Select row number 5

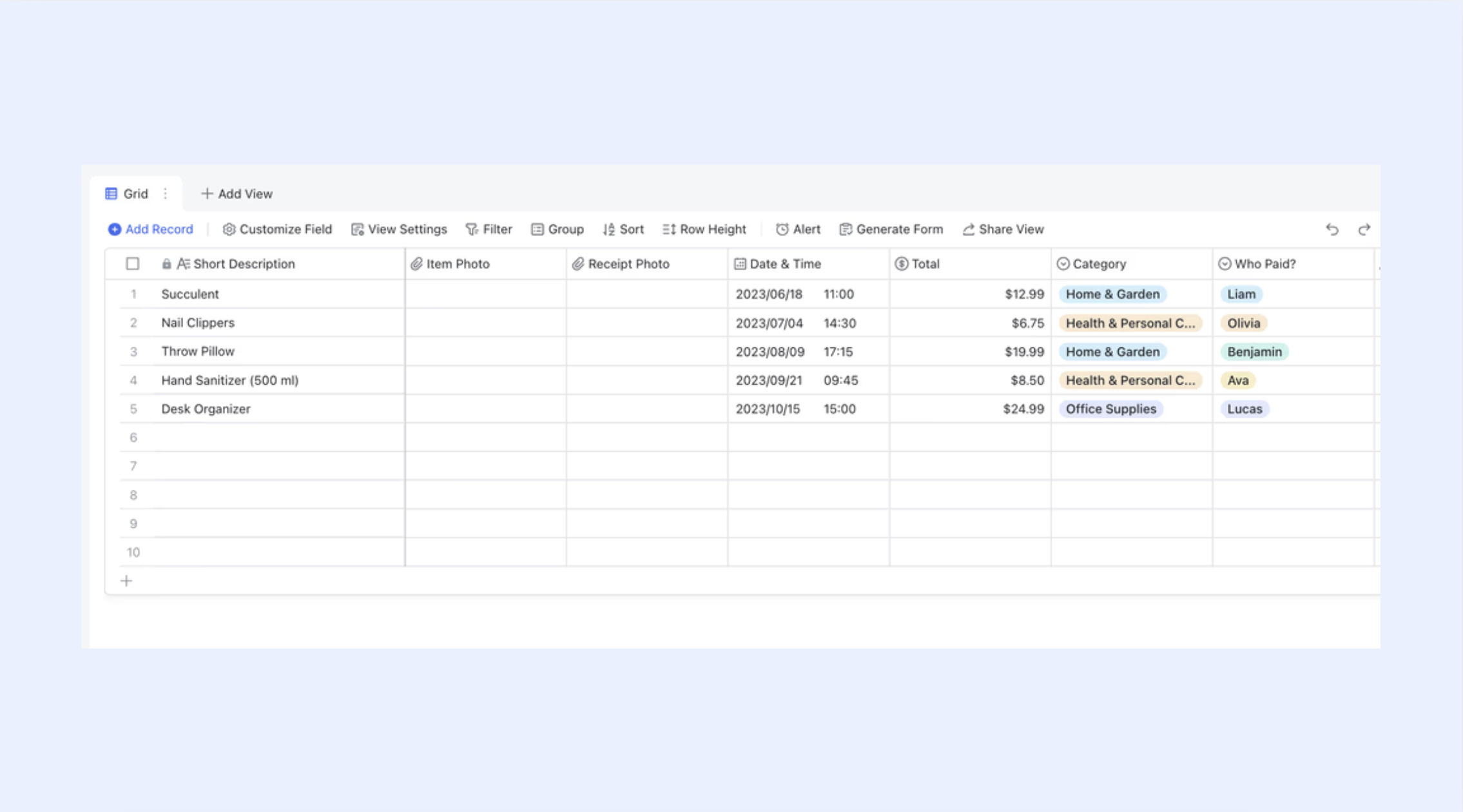[133, 409]
